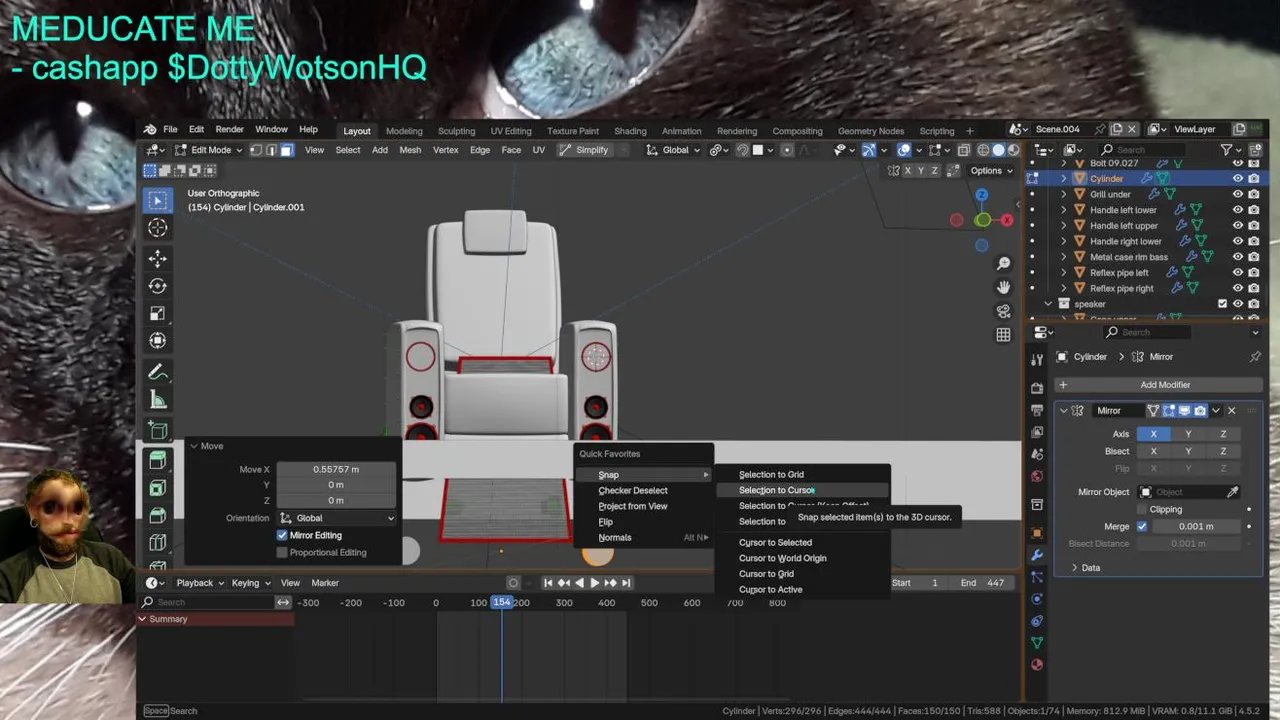This screenshot has width=1280, height=720.
Task: Remove the Mirror modifier
Action: 1231,411
